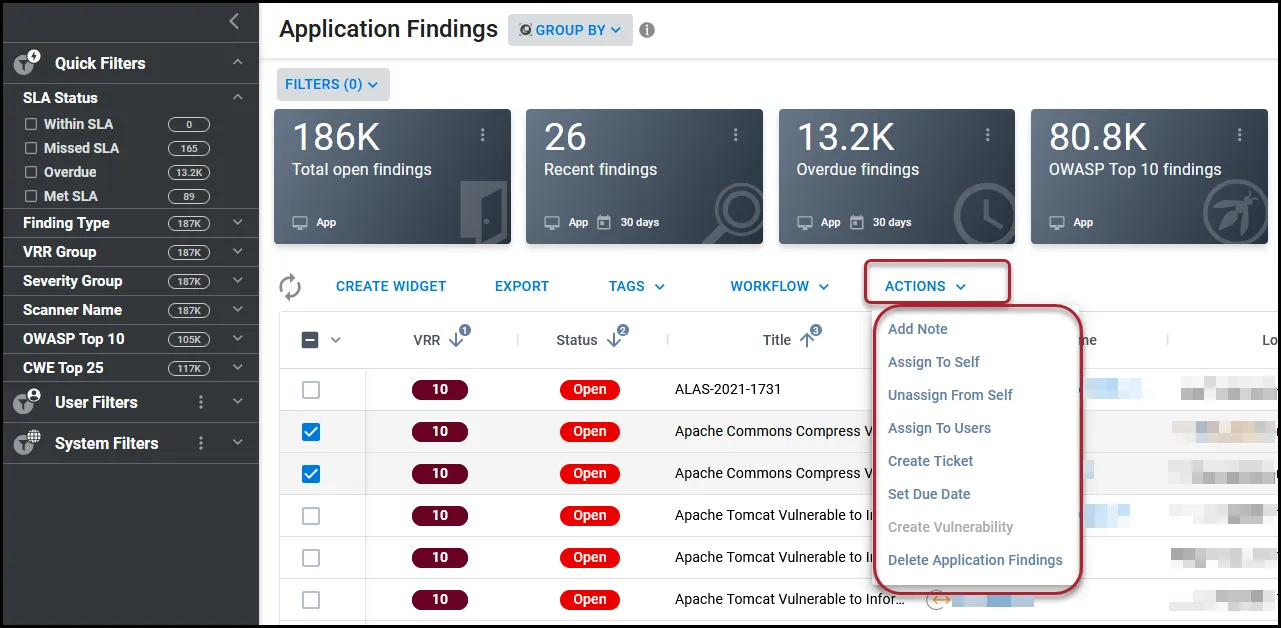Choose Create Ticket action
The width and height of the screenshot is (1281, 628).
coord(930,461)
